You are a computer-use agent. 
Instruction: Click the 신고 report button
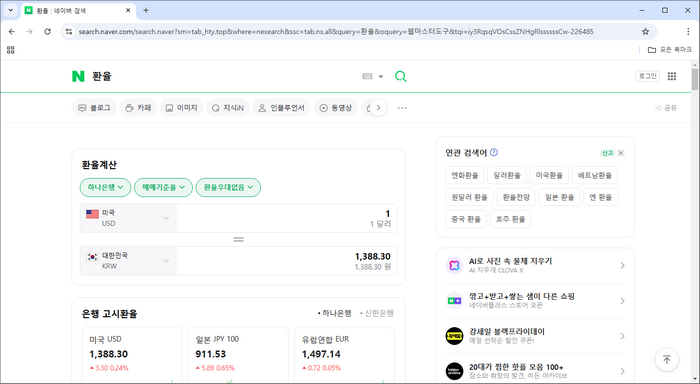(608, 153)
